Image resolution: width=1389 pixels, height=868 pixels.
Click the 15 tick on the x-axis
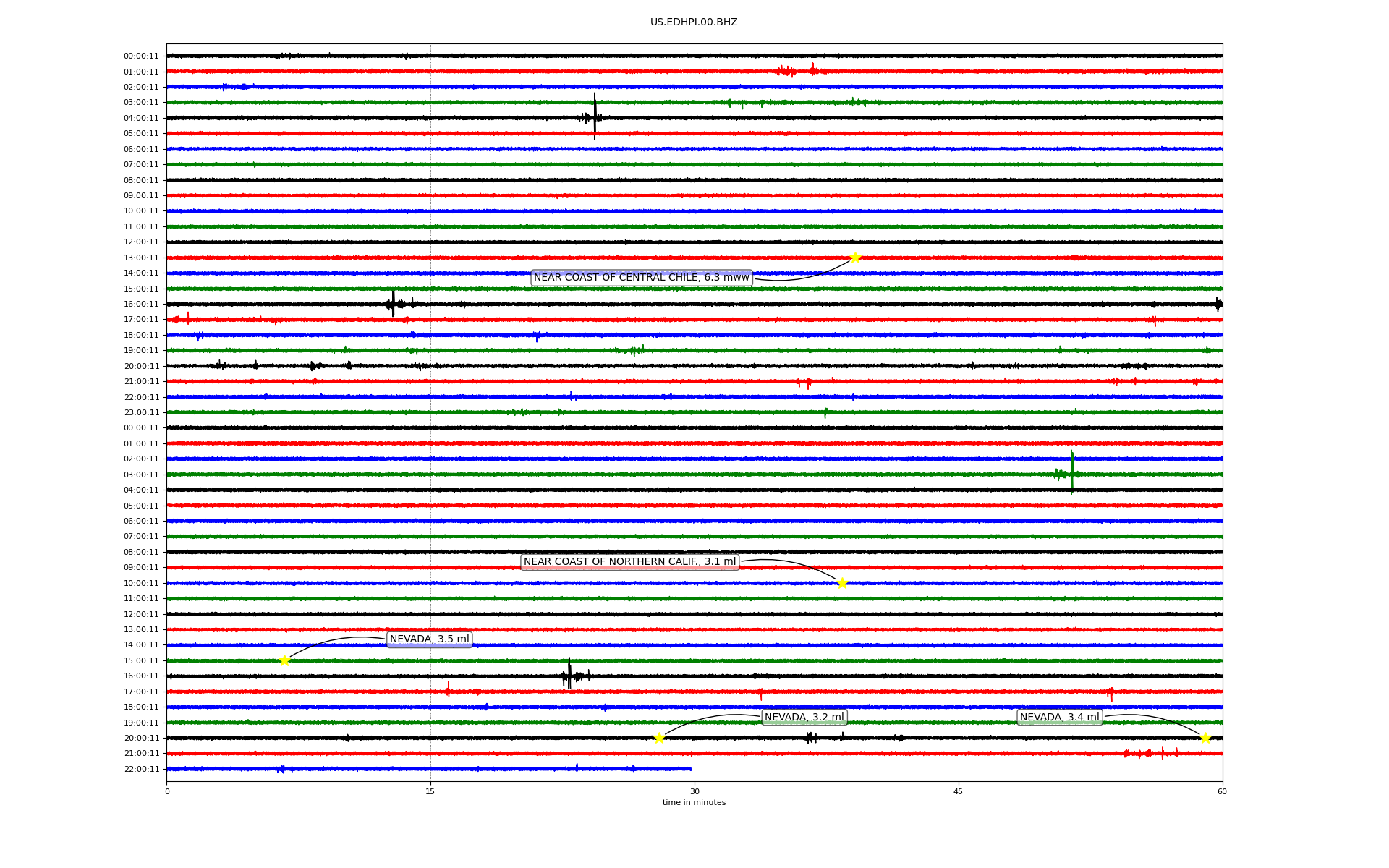430,791
